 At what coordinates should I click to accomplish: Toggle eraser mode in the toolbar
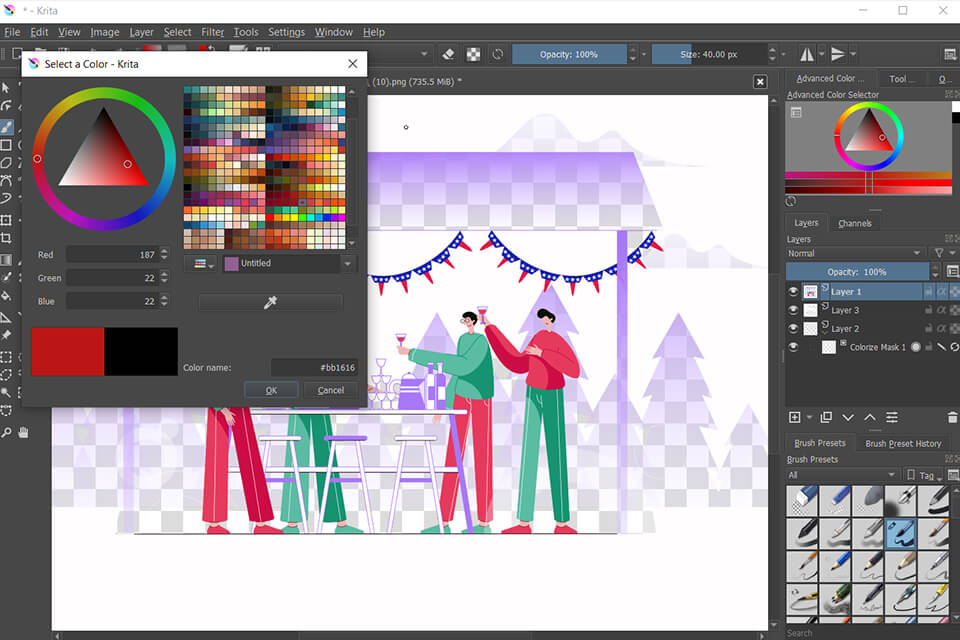[448, 54]
